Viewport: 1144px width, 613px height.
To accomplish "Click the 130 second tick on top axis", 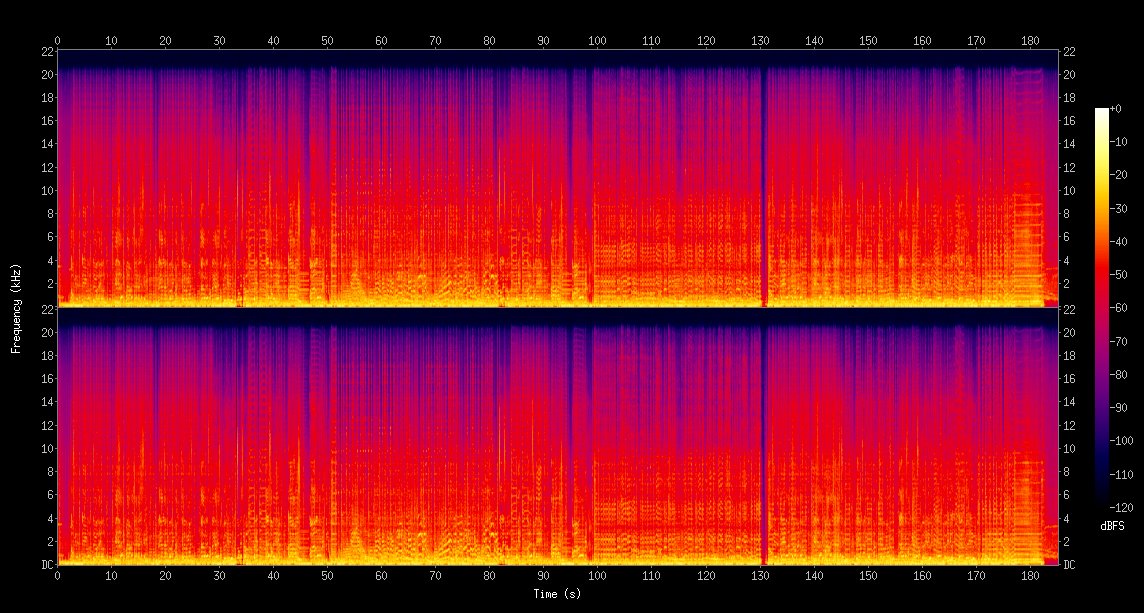I will [x=760, y=41].
